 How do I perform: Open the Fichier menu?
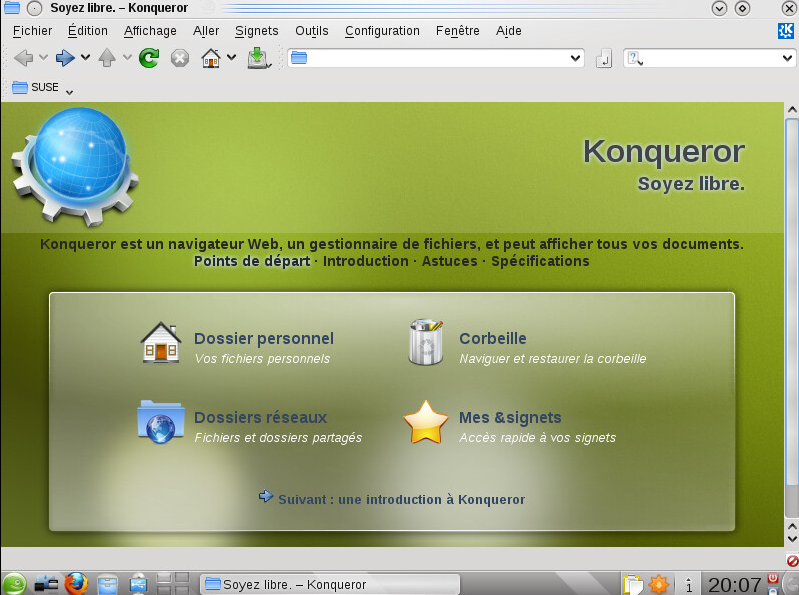(33, 31)
